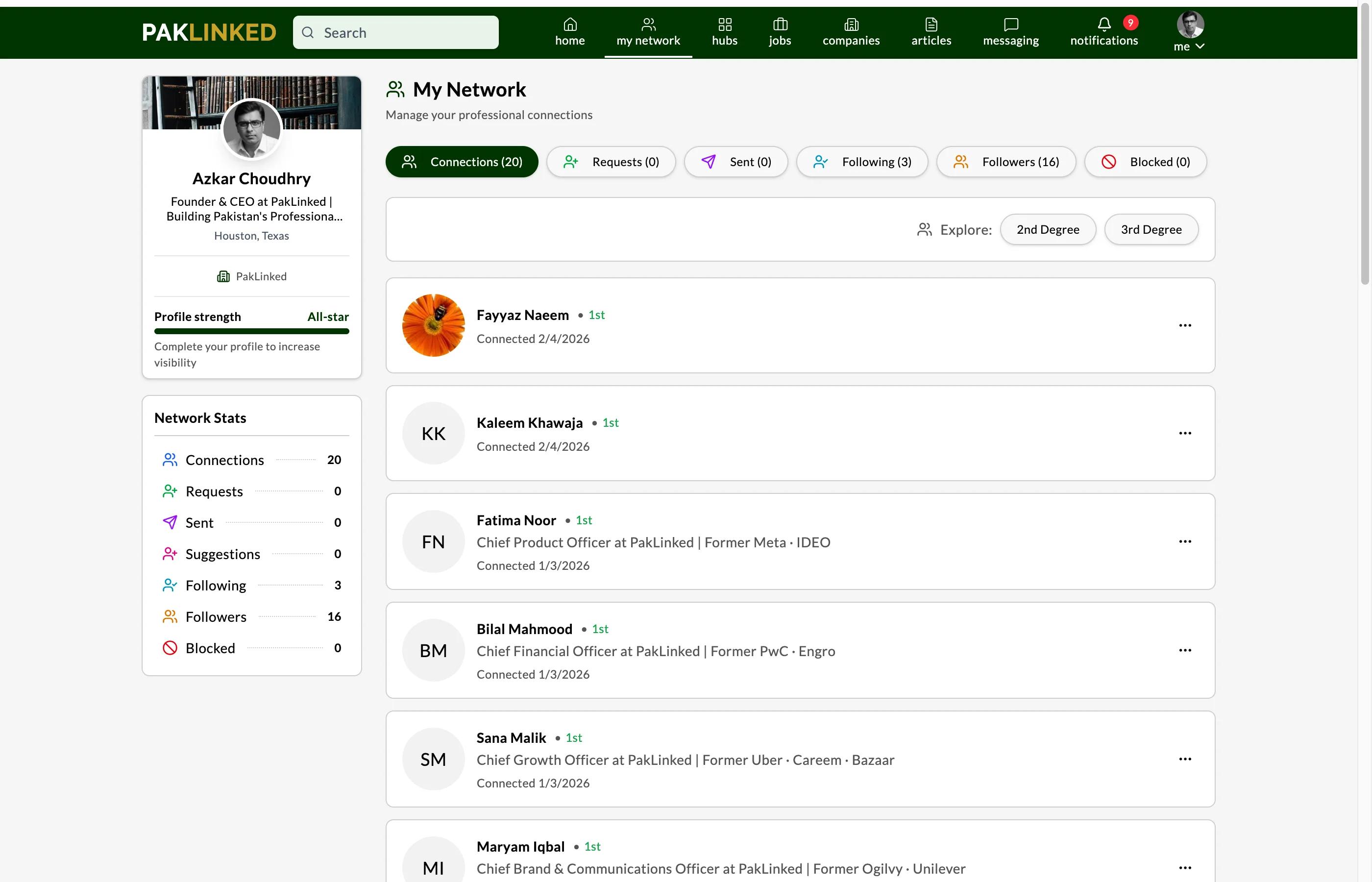The image size is (1372, 882).
Task: Open the articles document icon
Action: (x=931, y=24)
